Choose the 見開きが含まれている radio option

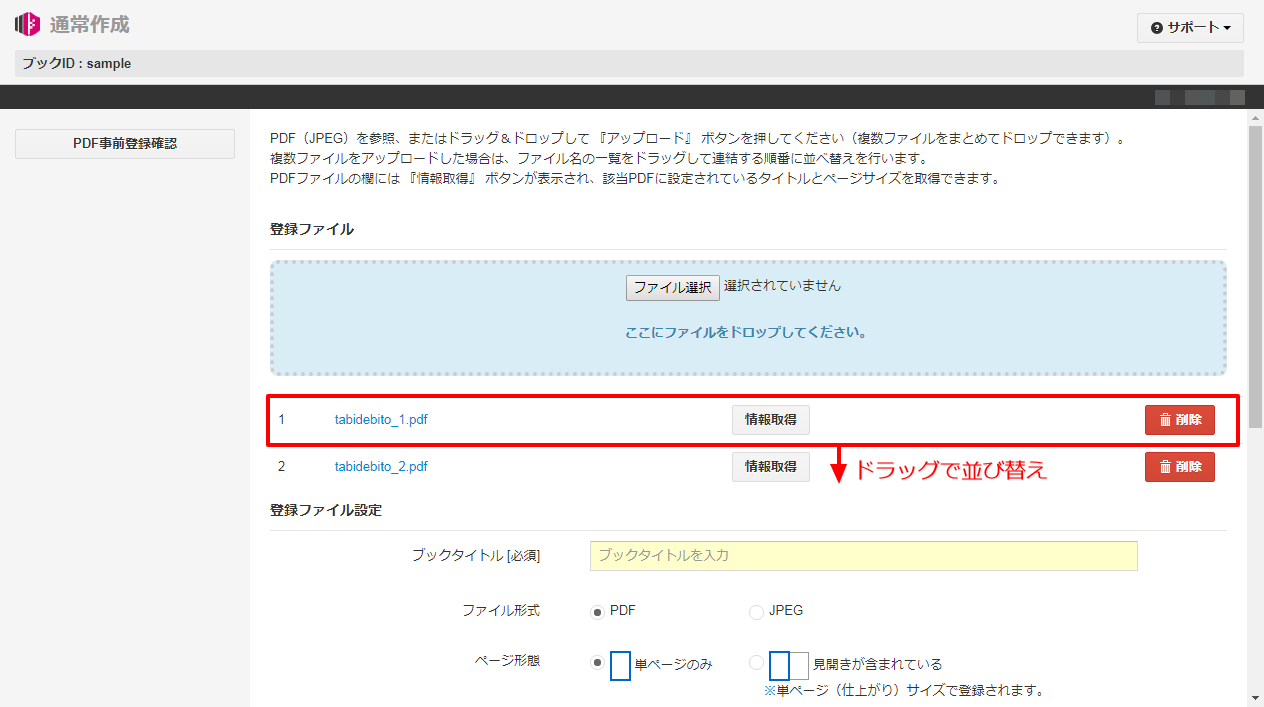[756, 662]
